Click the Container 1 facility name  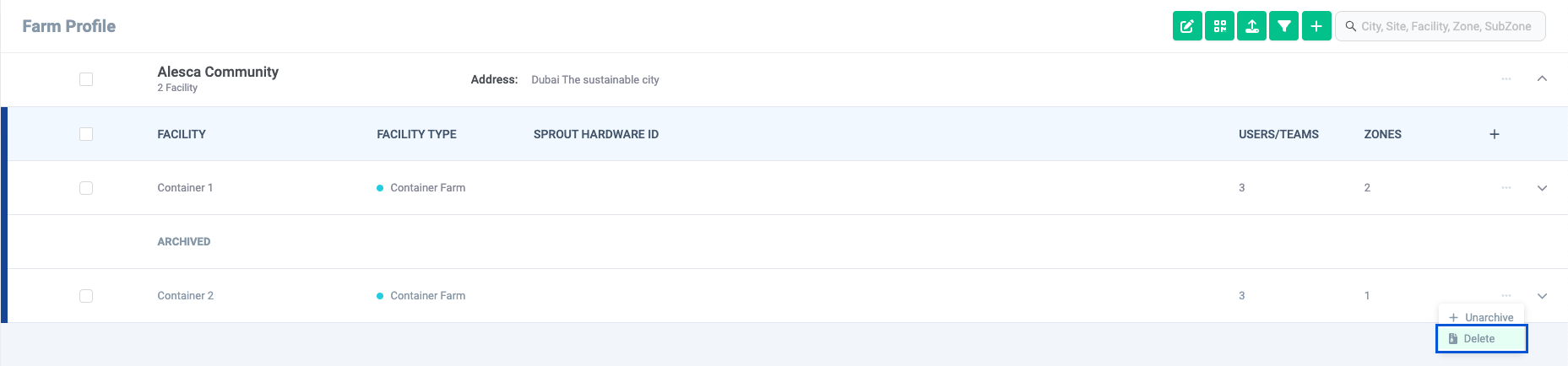(x=185, y=188)
